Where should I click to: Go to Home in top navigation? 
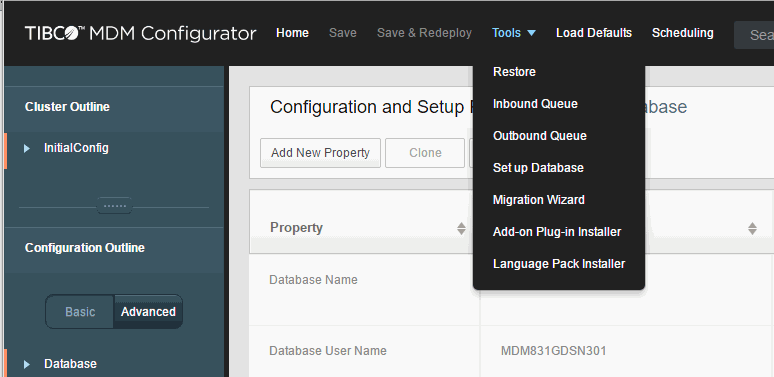tap(292, 33)
